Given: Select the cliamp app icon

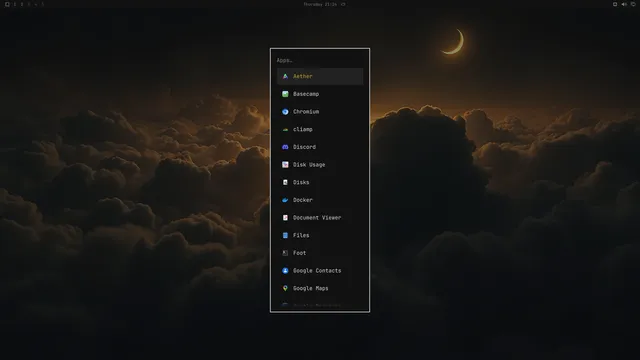Looking at the screenshot, I should 285,129.
